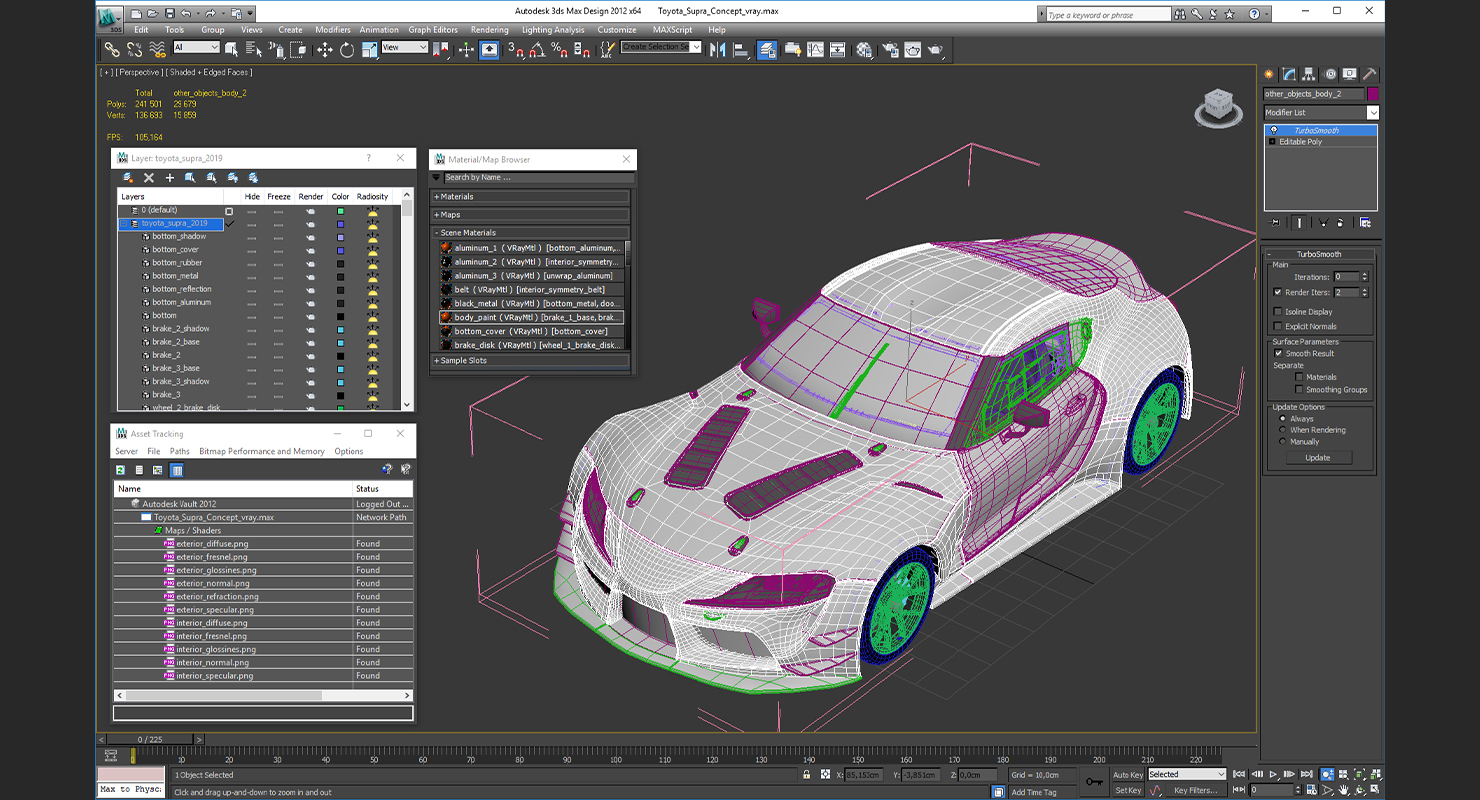Expand the Materials group in Material Browser
The height and width of the screenshot is (800, 1480).
530,197
